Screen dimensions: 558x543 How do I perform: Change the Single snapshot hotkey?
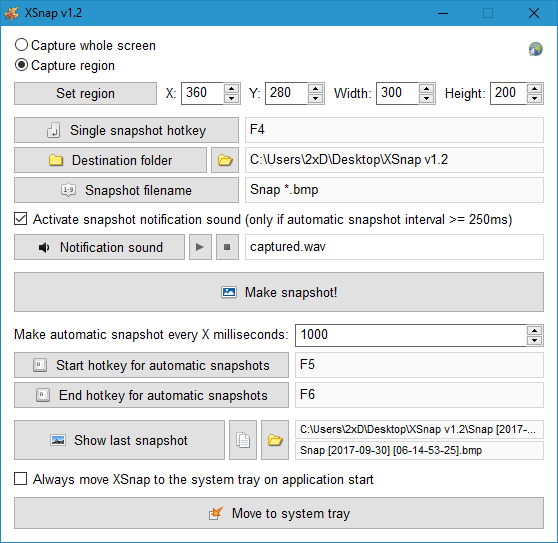point(126,130)
